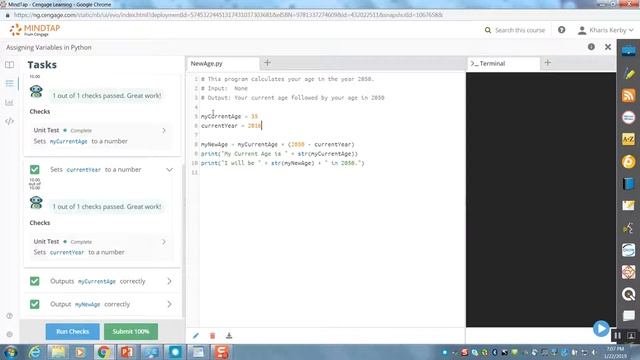Click code line setting currentYear
This screenshot has width=640, height=360.
point(231,126)
